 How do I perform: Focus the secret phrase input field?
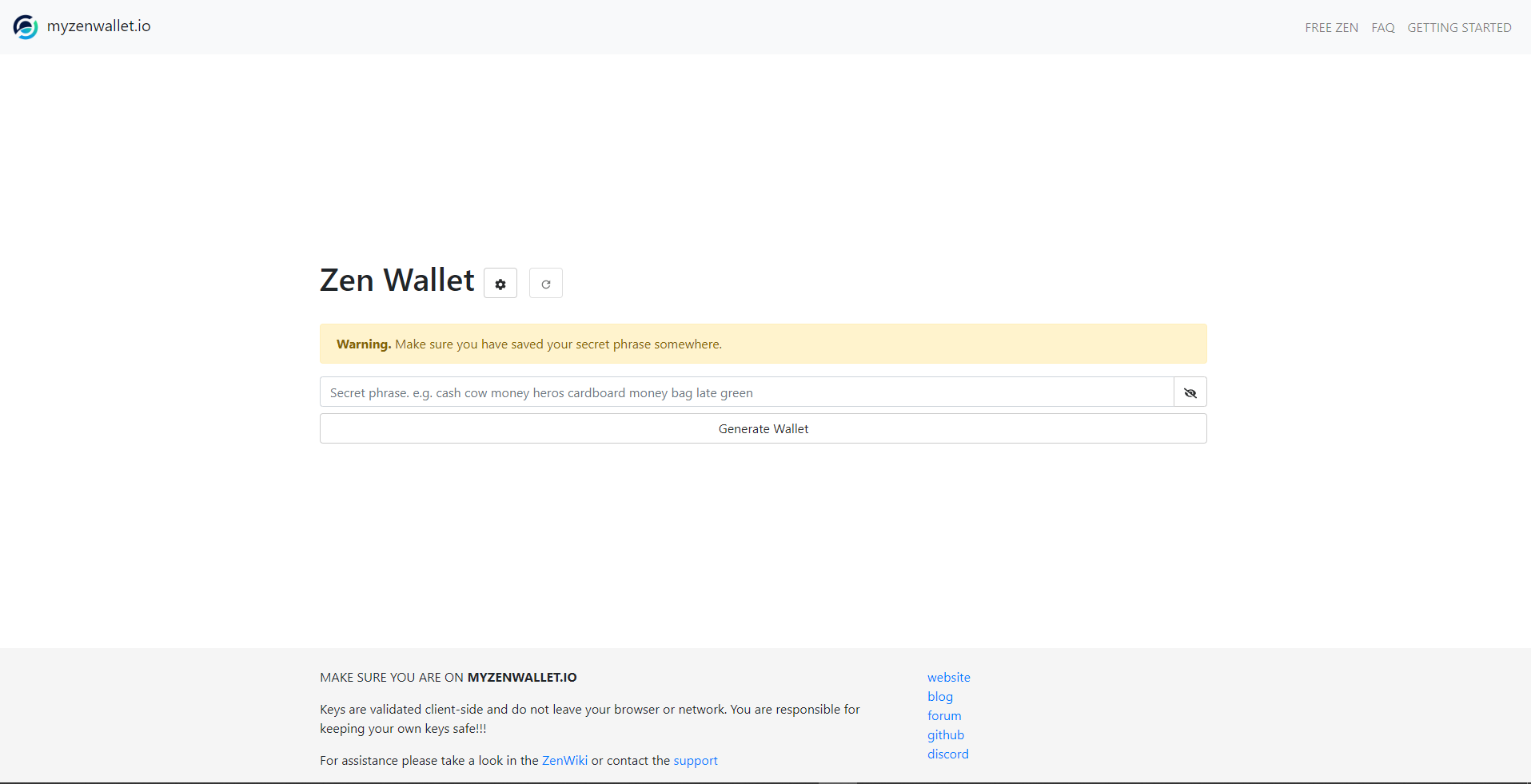747,392
